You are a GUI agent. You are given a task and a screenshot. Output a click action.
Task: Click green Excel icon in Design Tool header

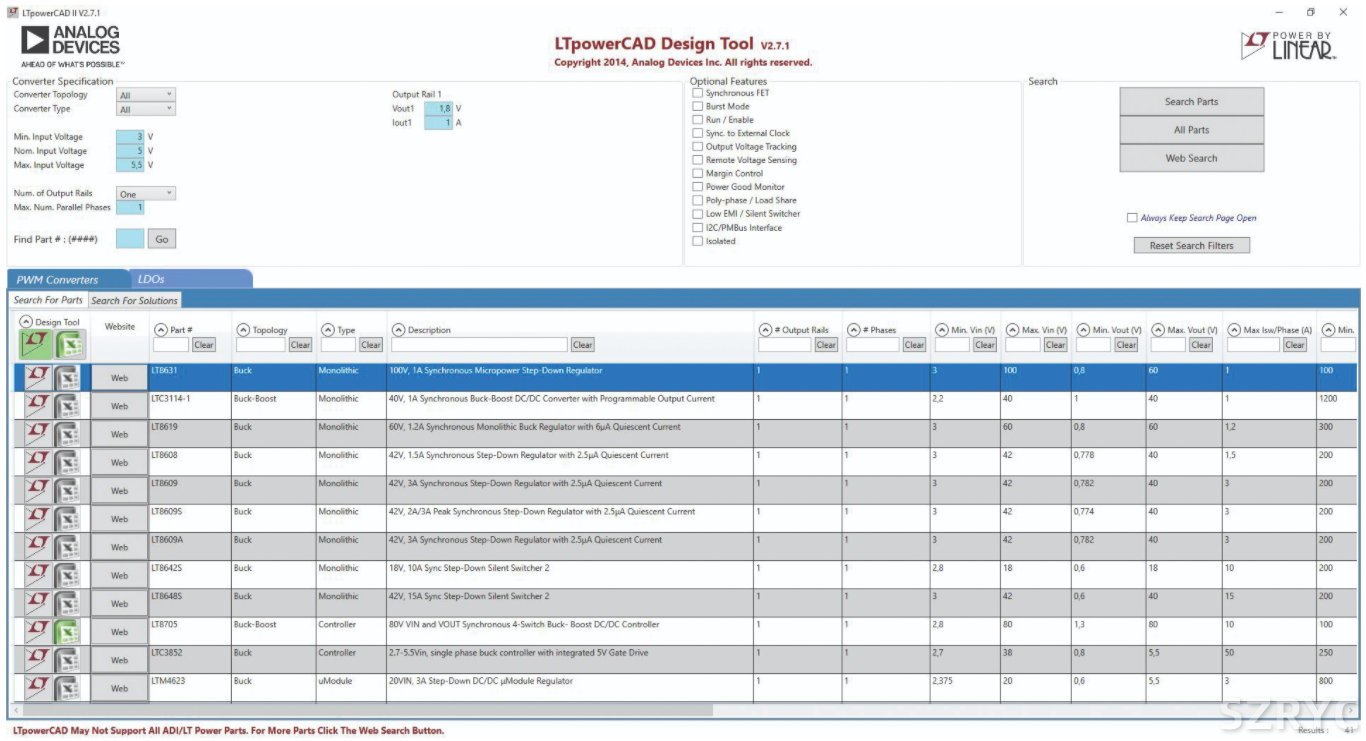click(70, 344)
